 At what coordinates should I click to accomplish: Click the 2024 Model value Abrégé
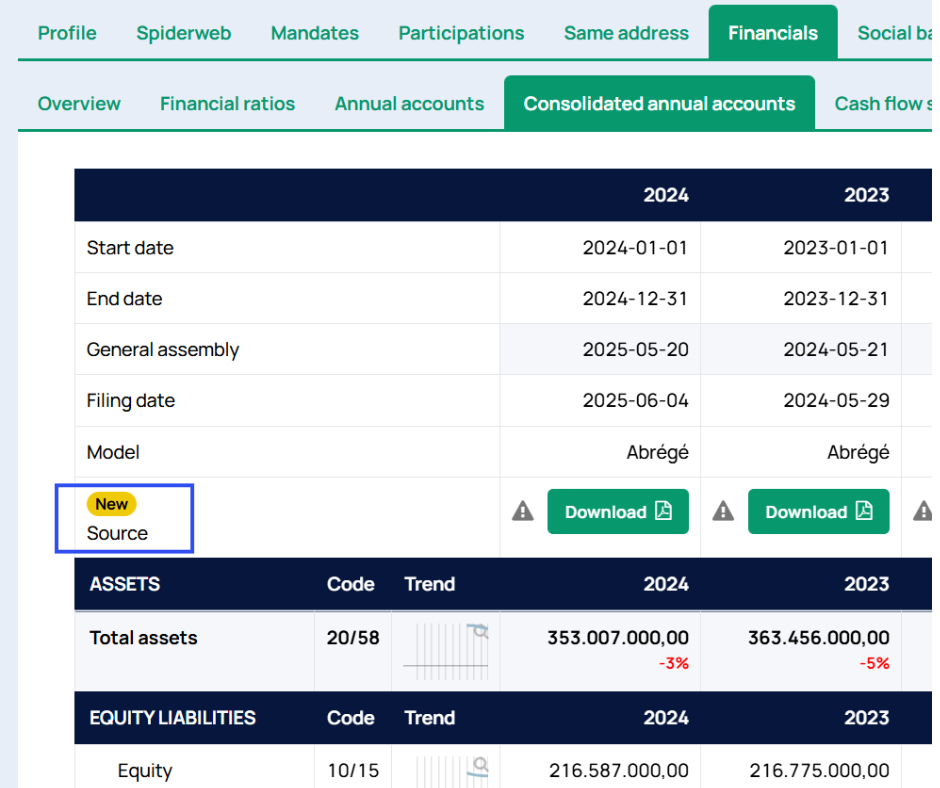[x=658, y=452]
